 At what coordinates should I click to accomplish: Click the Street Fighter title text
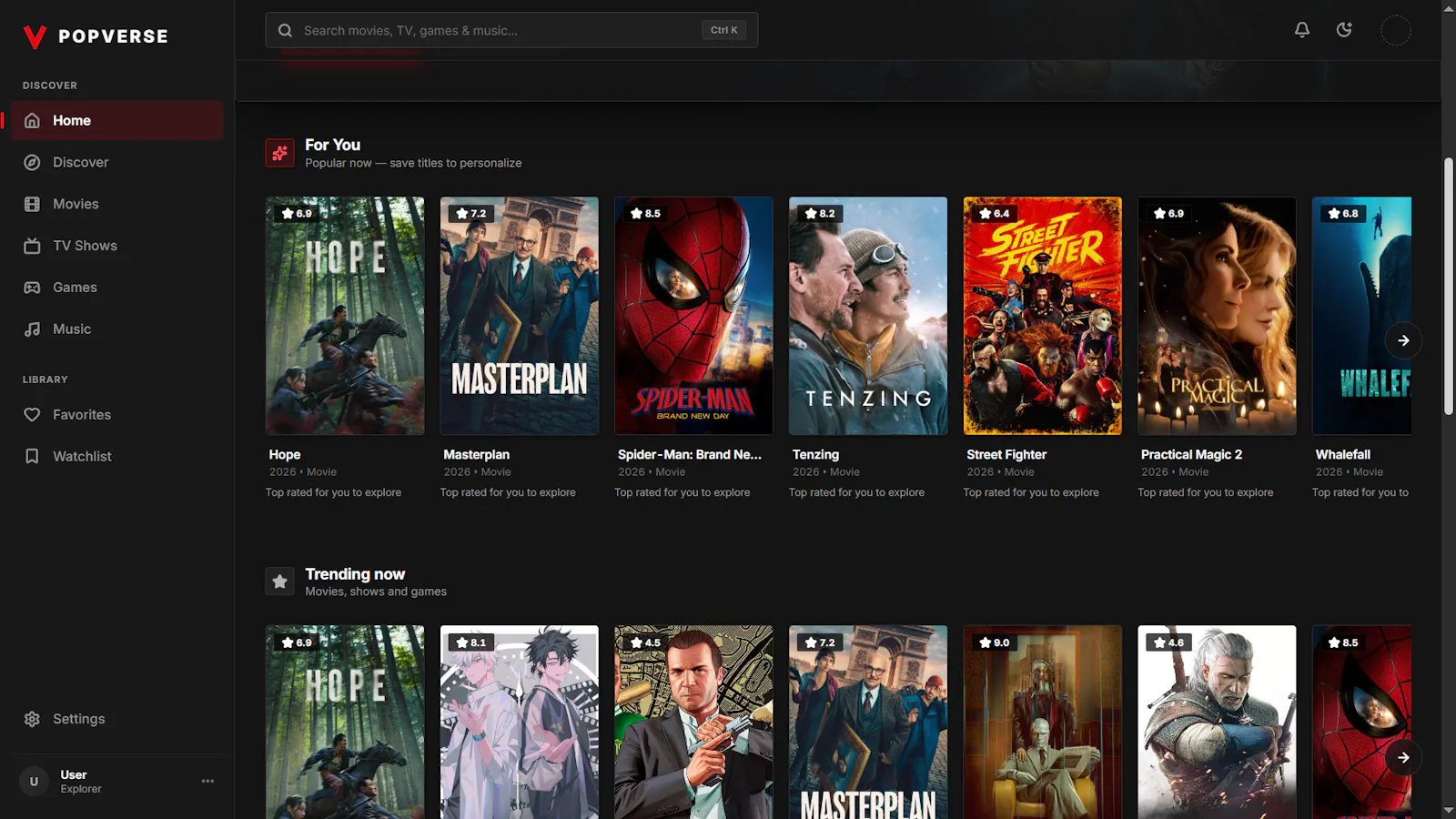pyautogui.click(x=1006, y=454)
